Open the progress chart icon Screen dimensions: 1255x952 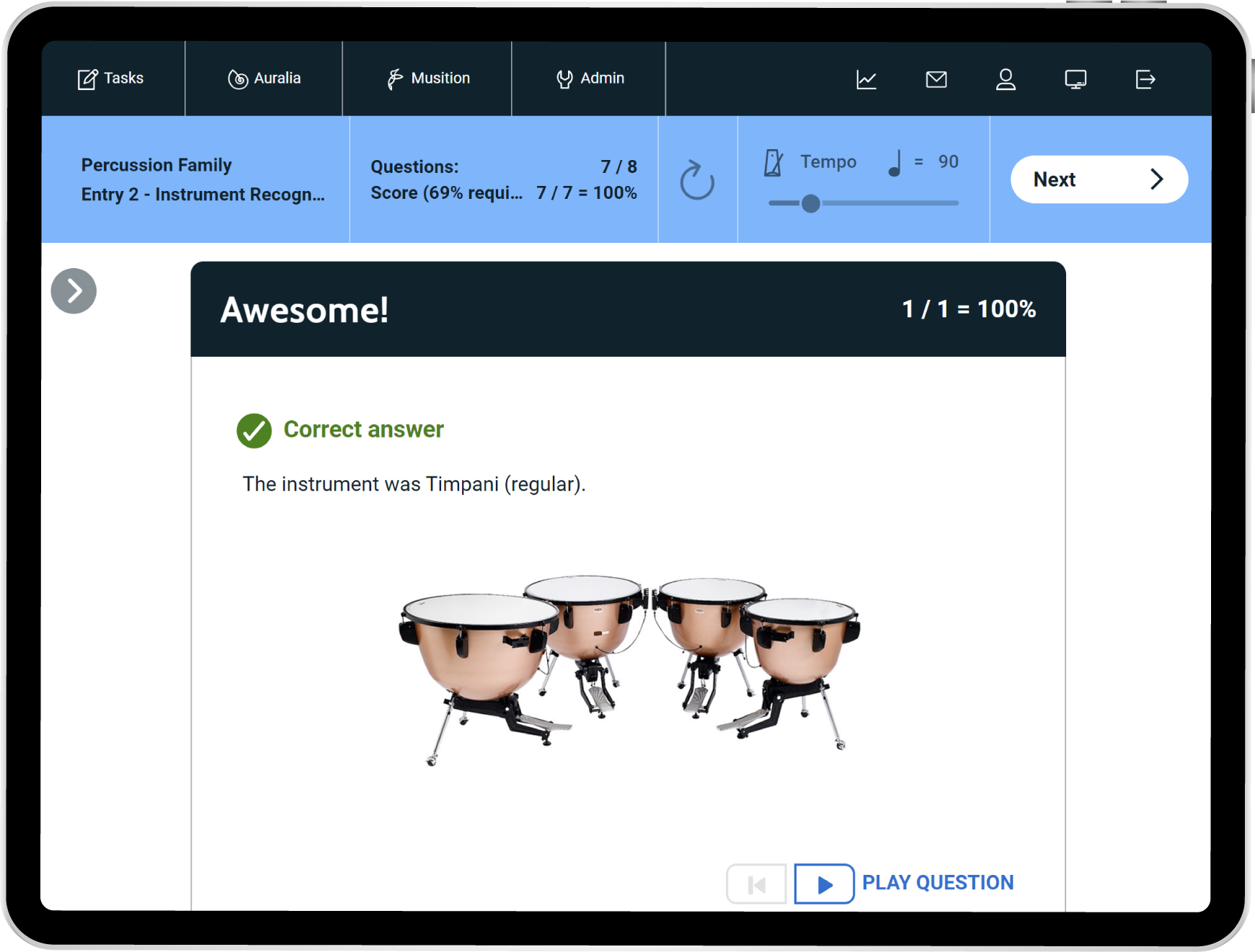(x=866, y=79)
